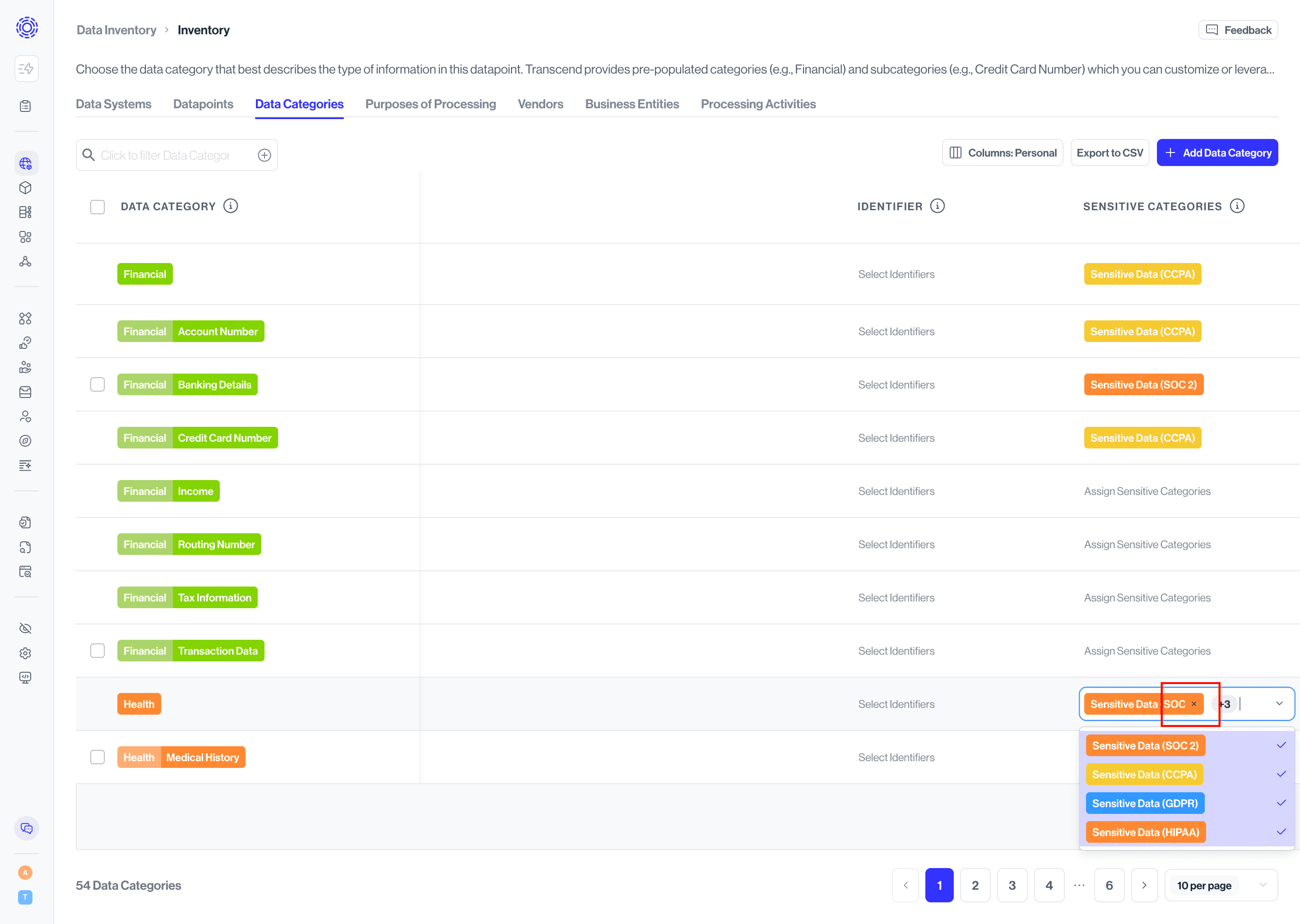This screenshot has width=1300, height=924.
Task: Go to next page with right arrow
Action: 1145,885
